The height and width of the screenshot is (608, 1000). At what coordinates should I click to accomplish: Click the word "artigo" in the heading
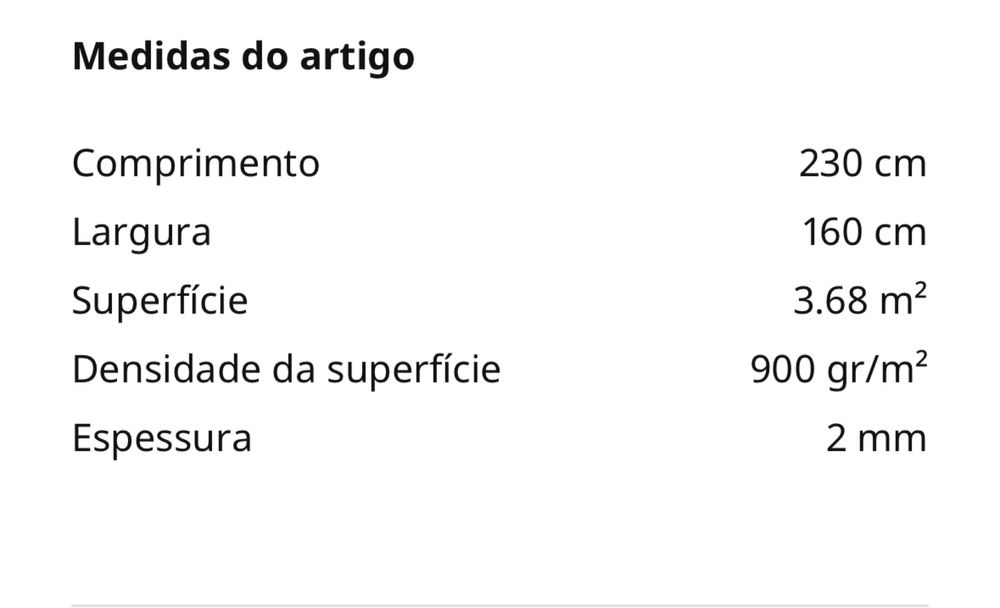[x=357, y=56]
